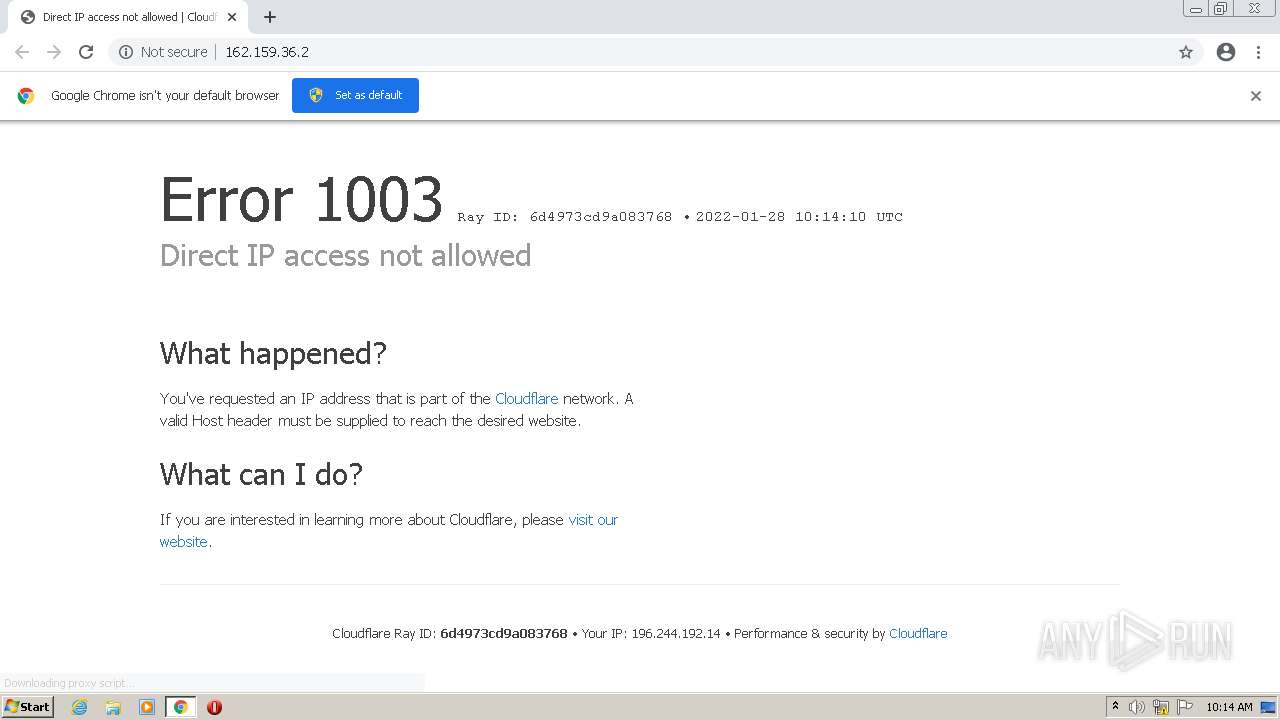1280x720 pixels.
Task: Click the show desktop tray button
Action: coord(1268,707)
